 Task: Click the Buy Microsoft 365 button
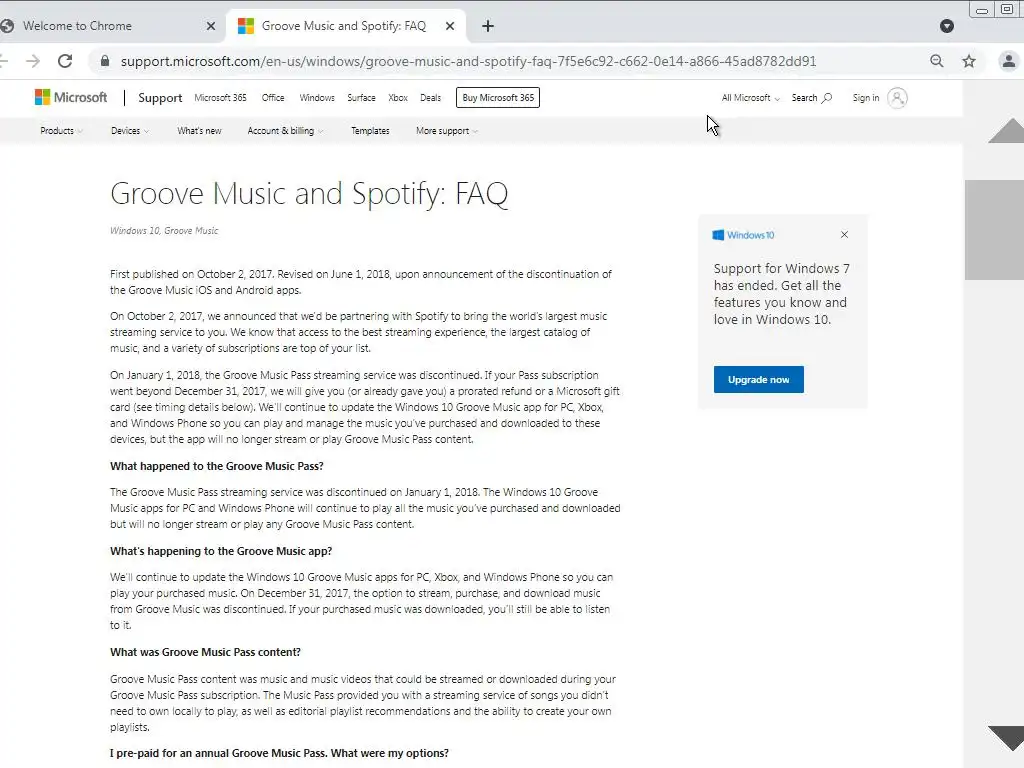tap(498, 98)
